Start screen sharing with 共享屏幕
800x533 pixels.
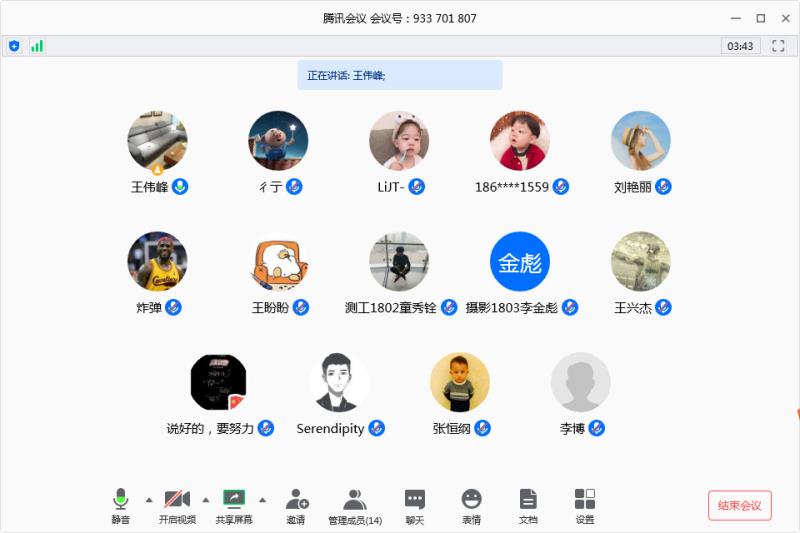click(234, 504)
